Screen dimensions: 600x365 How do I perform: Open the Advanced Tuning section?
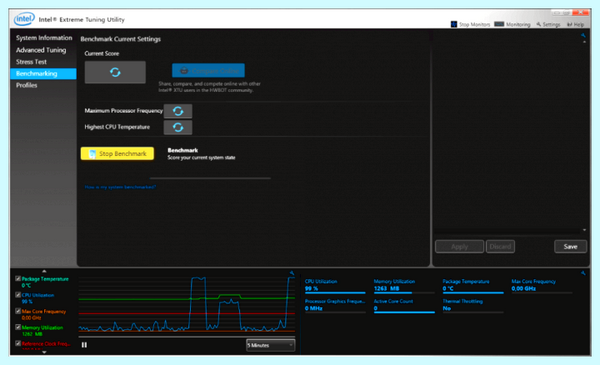(41, 50)
